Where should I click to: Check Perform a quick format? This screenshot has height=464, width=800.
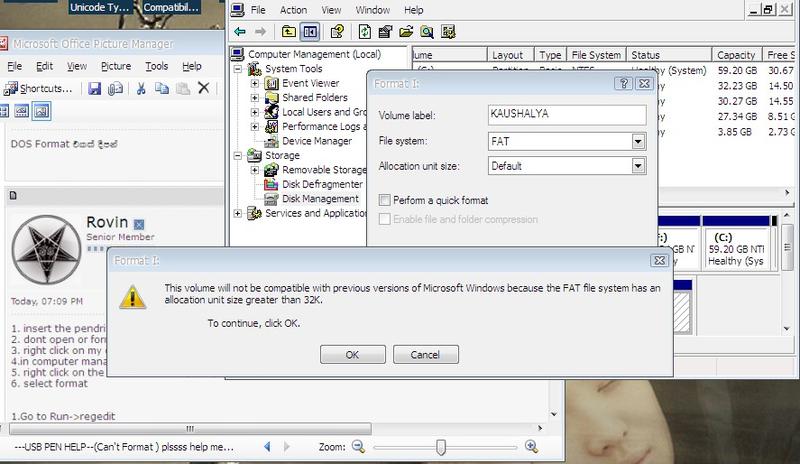pos(385,200)
